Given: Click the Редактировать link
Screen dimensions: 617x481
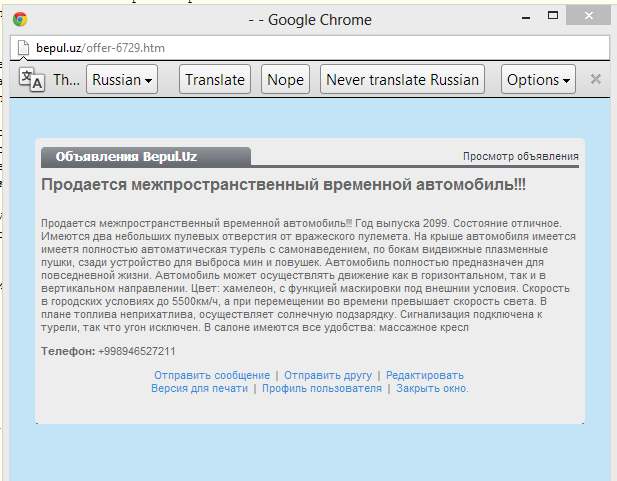Looking at the screenshot, I should [x=425, y=375].
